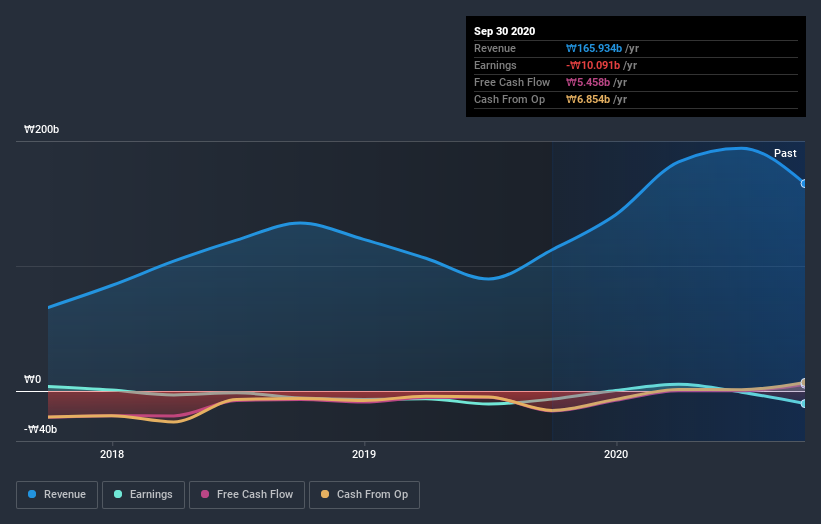Click the Cash From Op label in tooltip
Image resolution: width=821 pixels, height=524 pixels.
[509, 99]
